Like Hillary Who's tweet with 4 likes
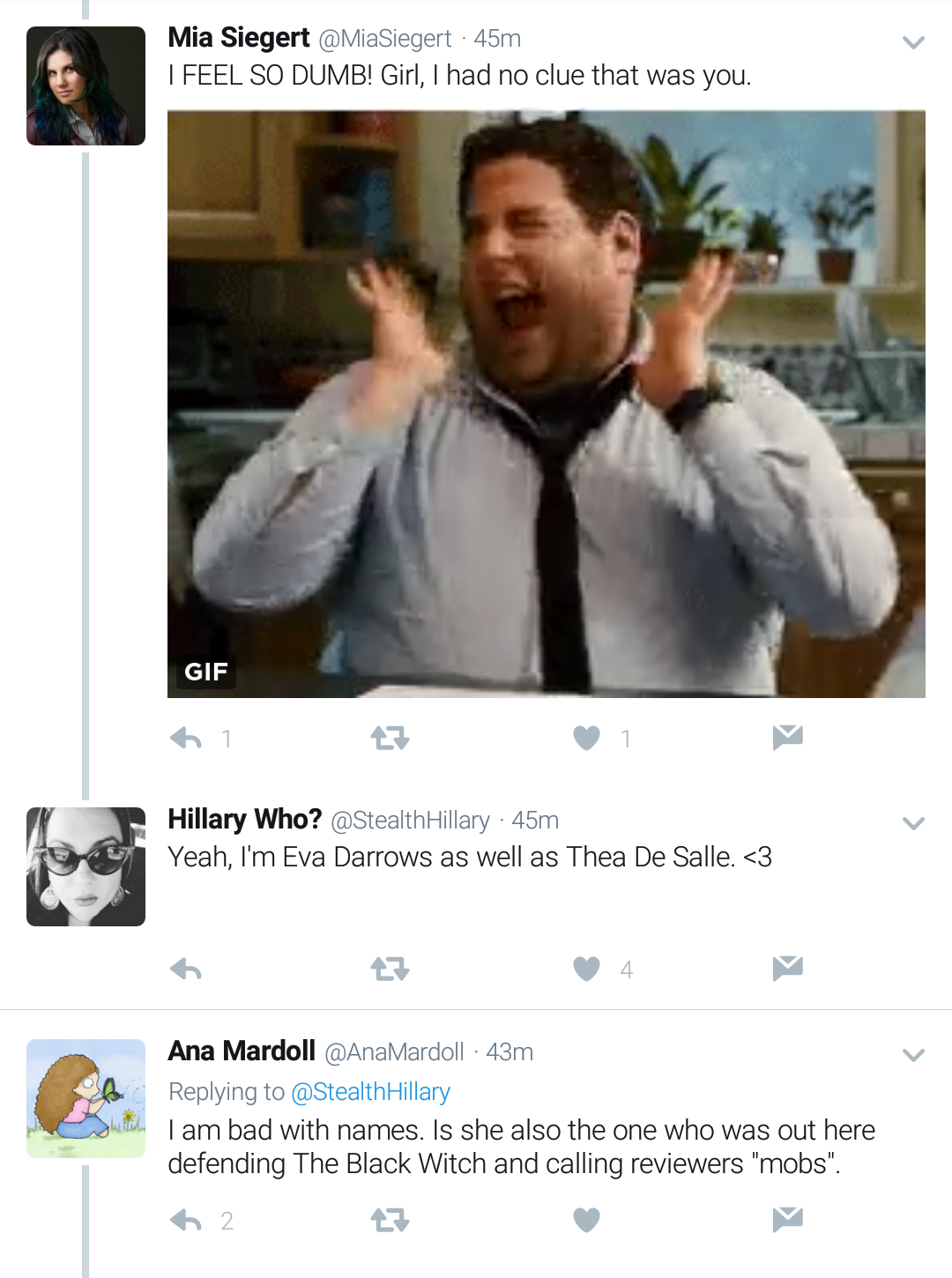This screenshot has height=1278, width=952. coord(586,970)
